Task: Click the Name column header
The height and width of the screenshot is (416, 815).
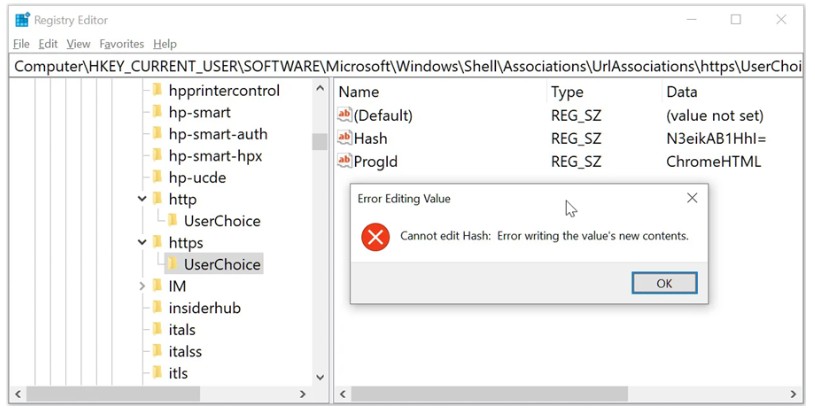Action: tap(359, 92)
